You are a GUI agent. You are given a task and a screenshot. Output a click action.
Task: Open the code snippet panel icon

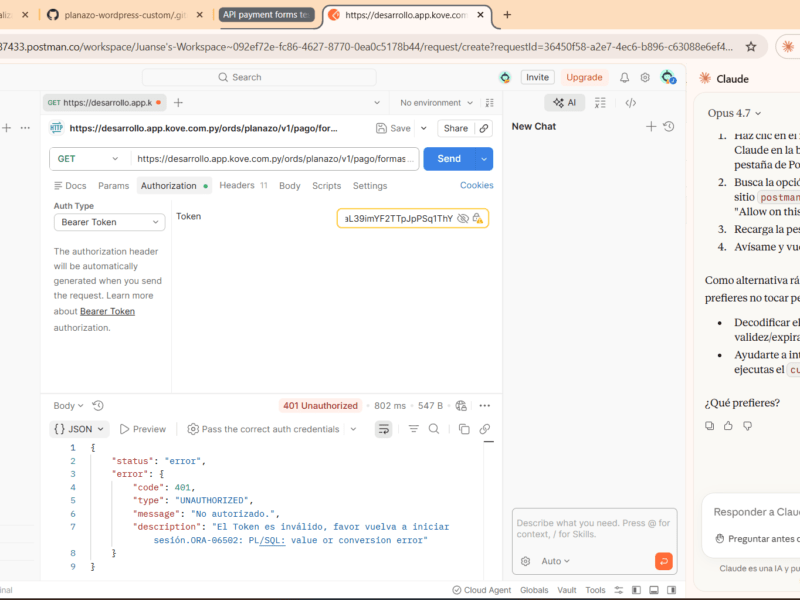(x=631, y=103)
